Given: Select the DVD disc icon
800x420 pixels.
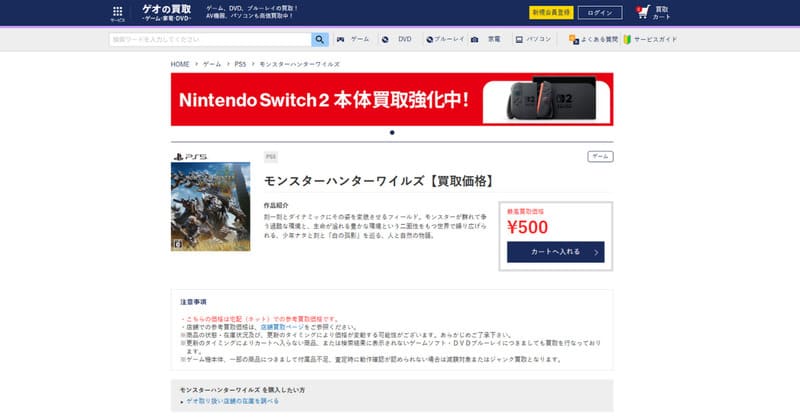Looking at the screenshot, I should (x=385, y=39).
